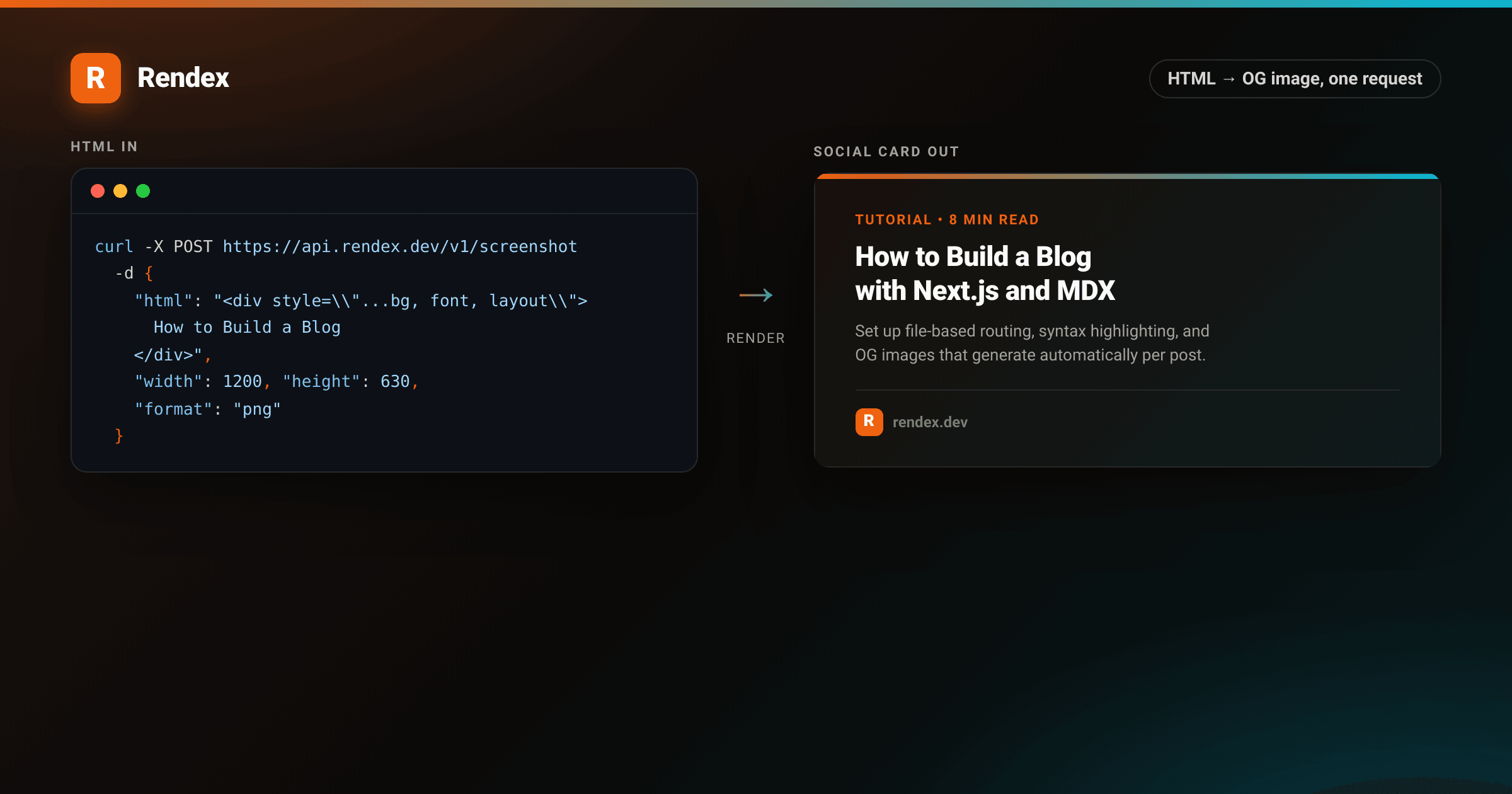The image size is (1512, 794).
Task: Click the '-X POST' text in code
Action: pyautogui.click(x=179, y=246)
